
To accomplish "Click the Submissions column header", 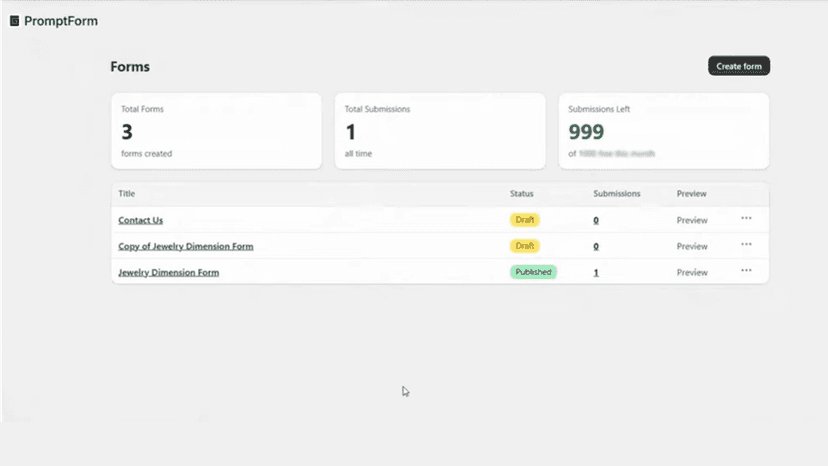I will pos(617,193).
